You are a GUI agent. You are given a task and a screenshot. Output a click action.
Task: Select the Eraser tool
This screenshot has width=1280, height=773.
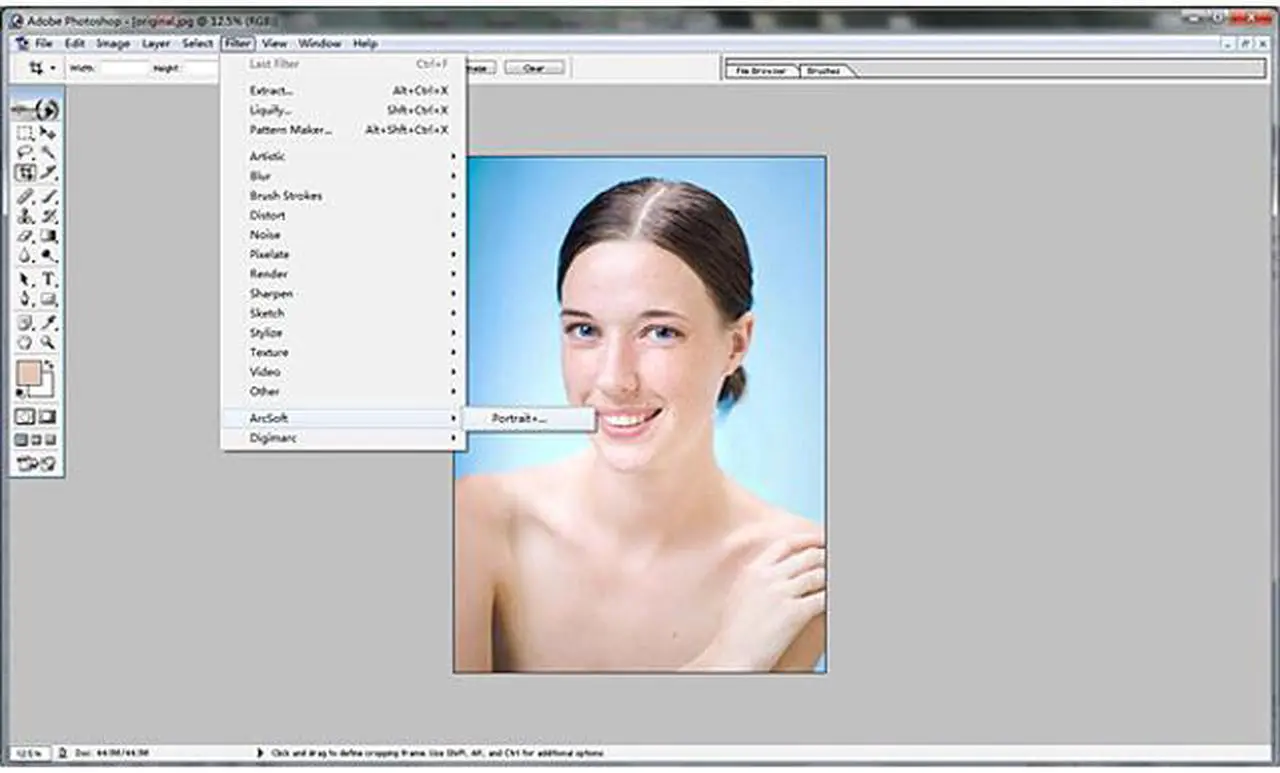[x=26, y=236]
